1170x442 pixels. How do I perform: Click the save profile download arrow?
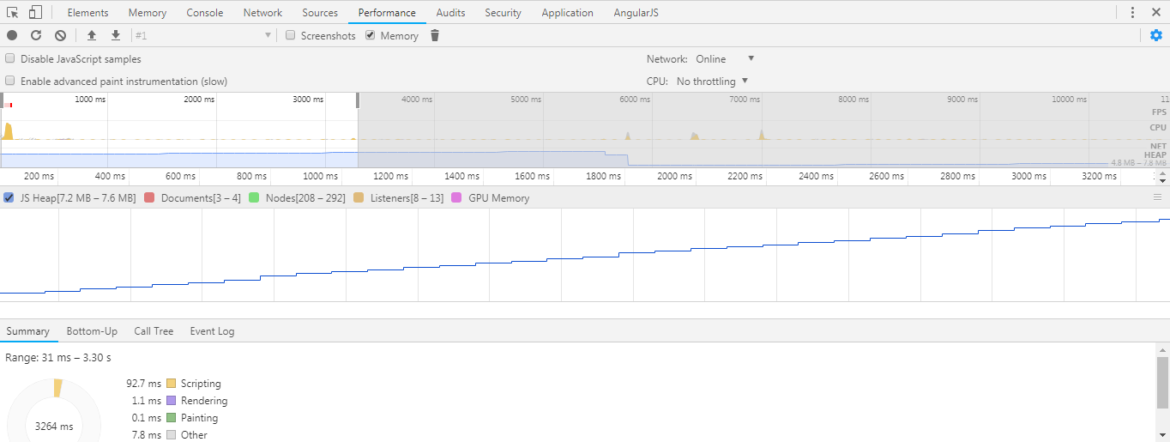116,36
